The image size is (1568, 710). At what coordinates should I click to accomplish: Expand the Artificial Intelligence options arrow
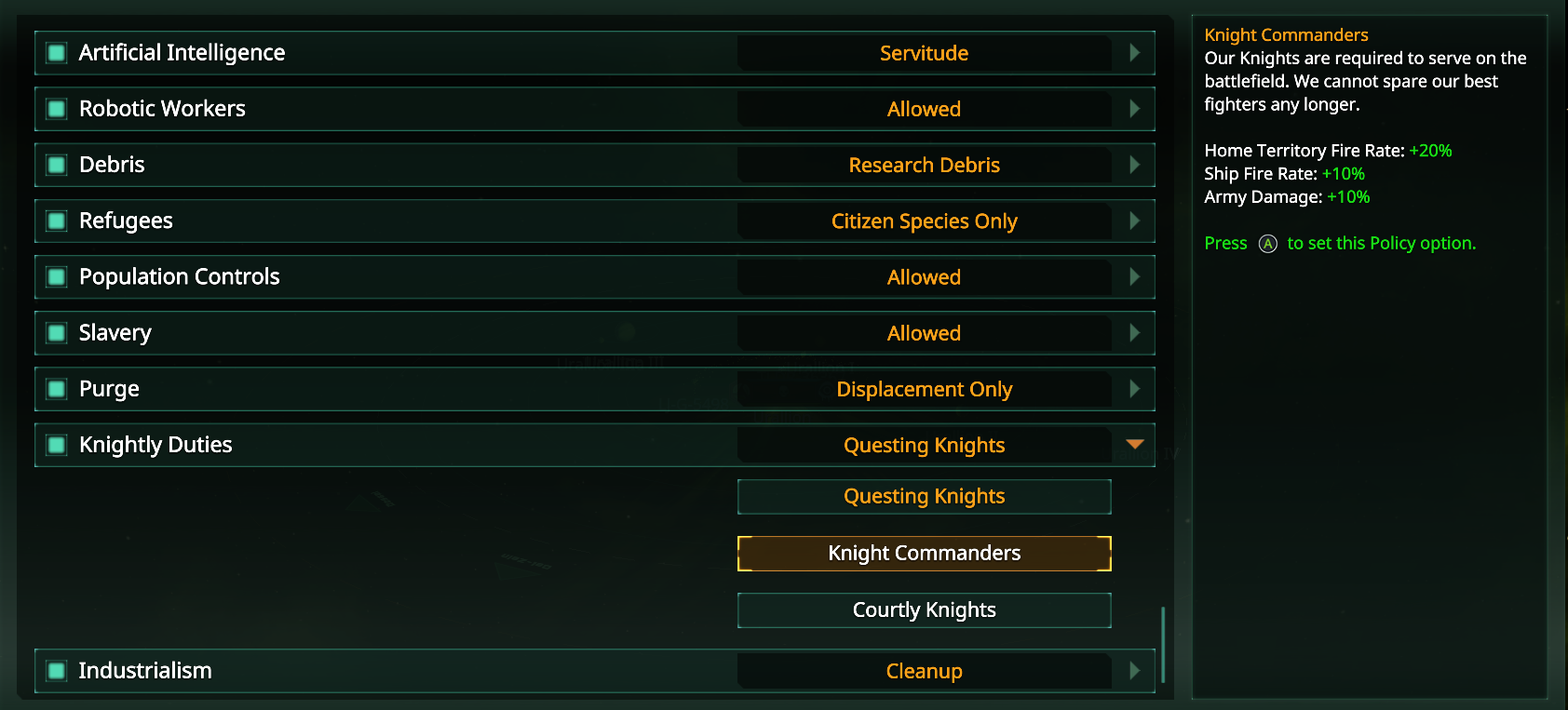coord(1134,53)
